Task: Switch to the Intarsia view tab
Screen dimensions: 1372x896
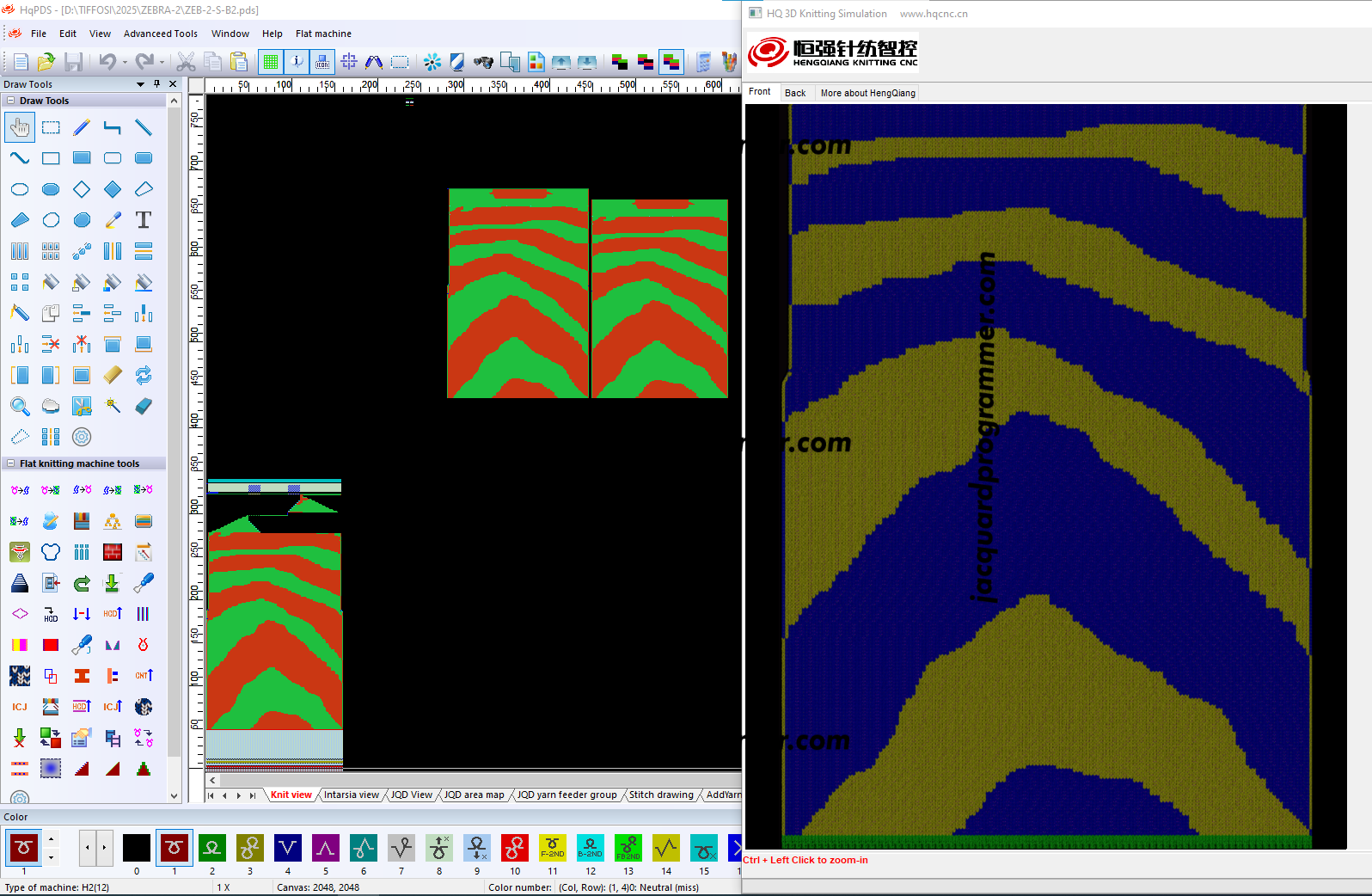Action: click(x=351, y=795)
